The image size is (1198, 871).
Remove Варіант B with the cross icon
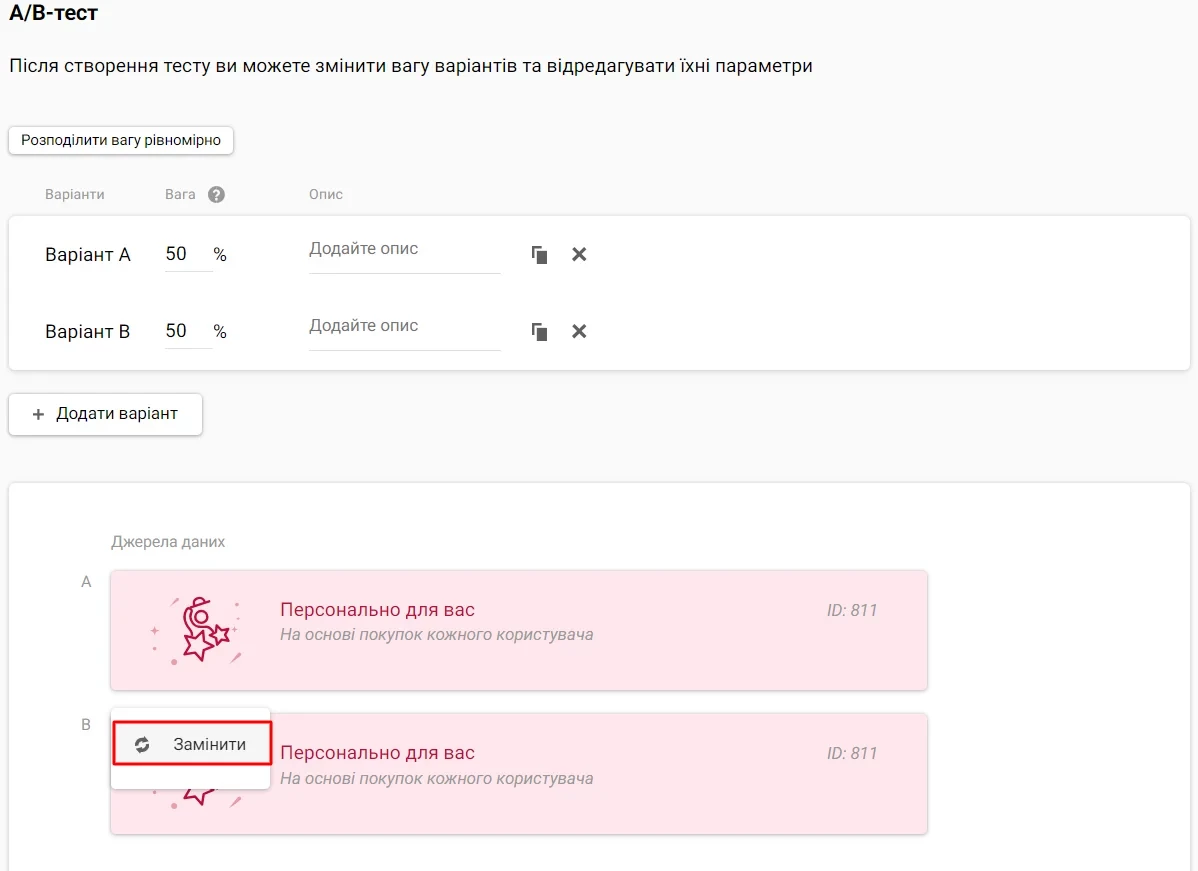(x=579, y=332)
